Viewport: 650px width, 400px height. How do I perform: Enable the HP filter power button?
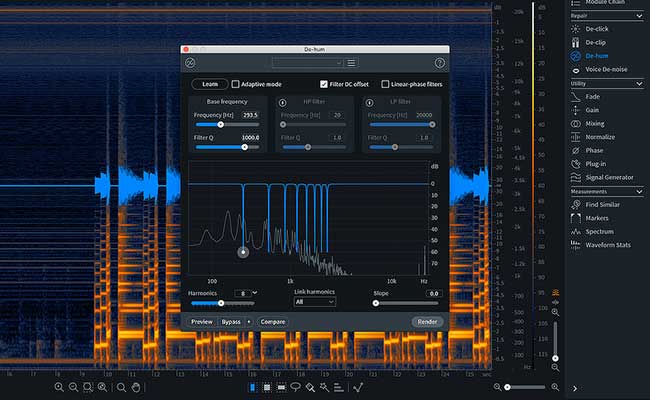(x=281, y=101)
